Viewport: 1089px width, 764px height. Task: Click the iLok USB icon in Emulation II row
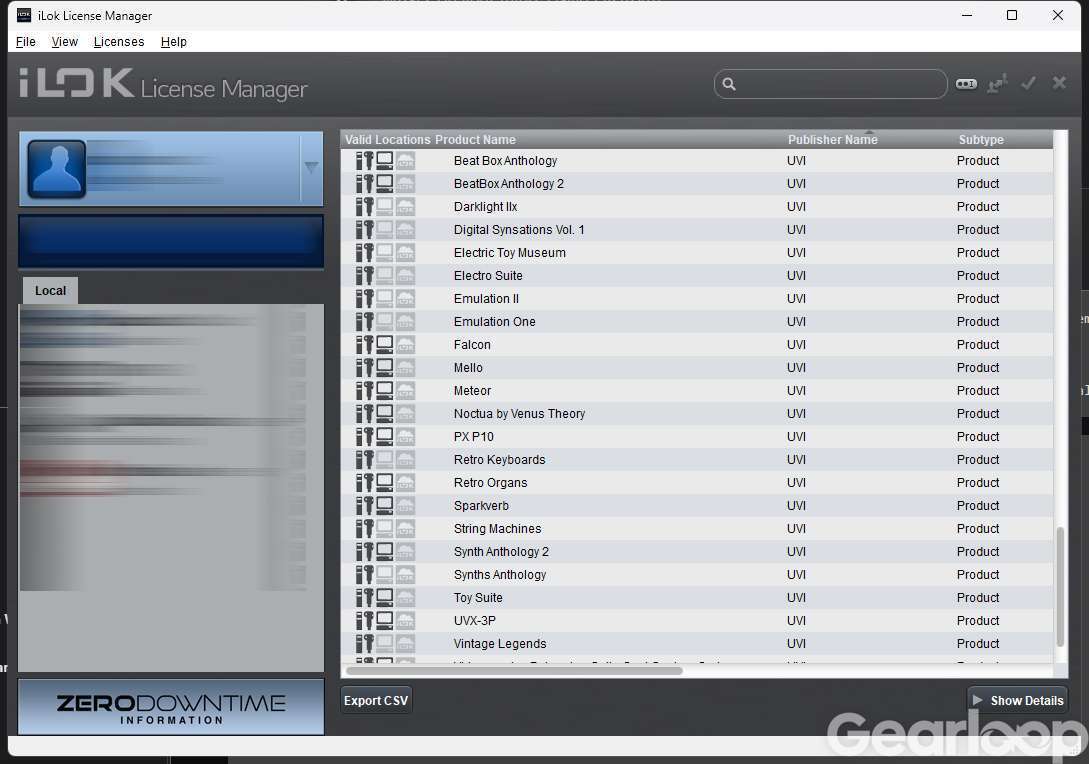point(365,299)
